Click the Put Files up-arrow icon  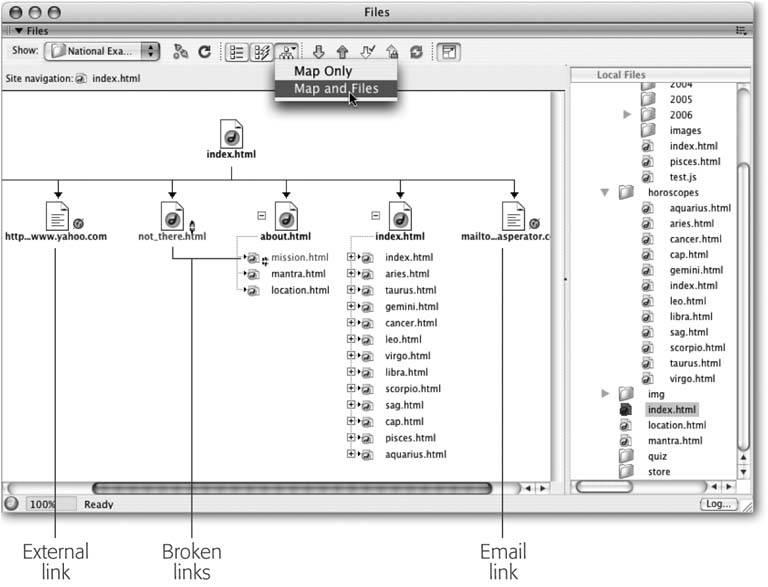[x=341, y=50]
